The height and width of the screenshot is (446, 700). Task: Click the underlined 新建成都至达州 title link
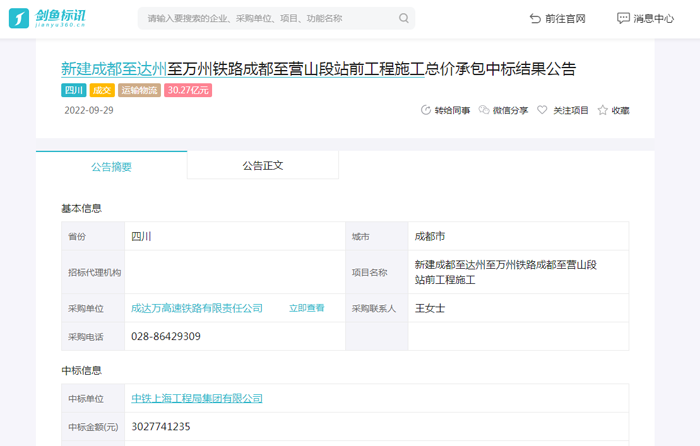click(114, 69)
